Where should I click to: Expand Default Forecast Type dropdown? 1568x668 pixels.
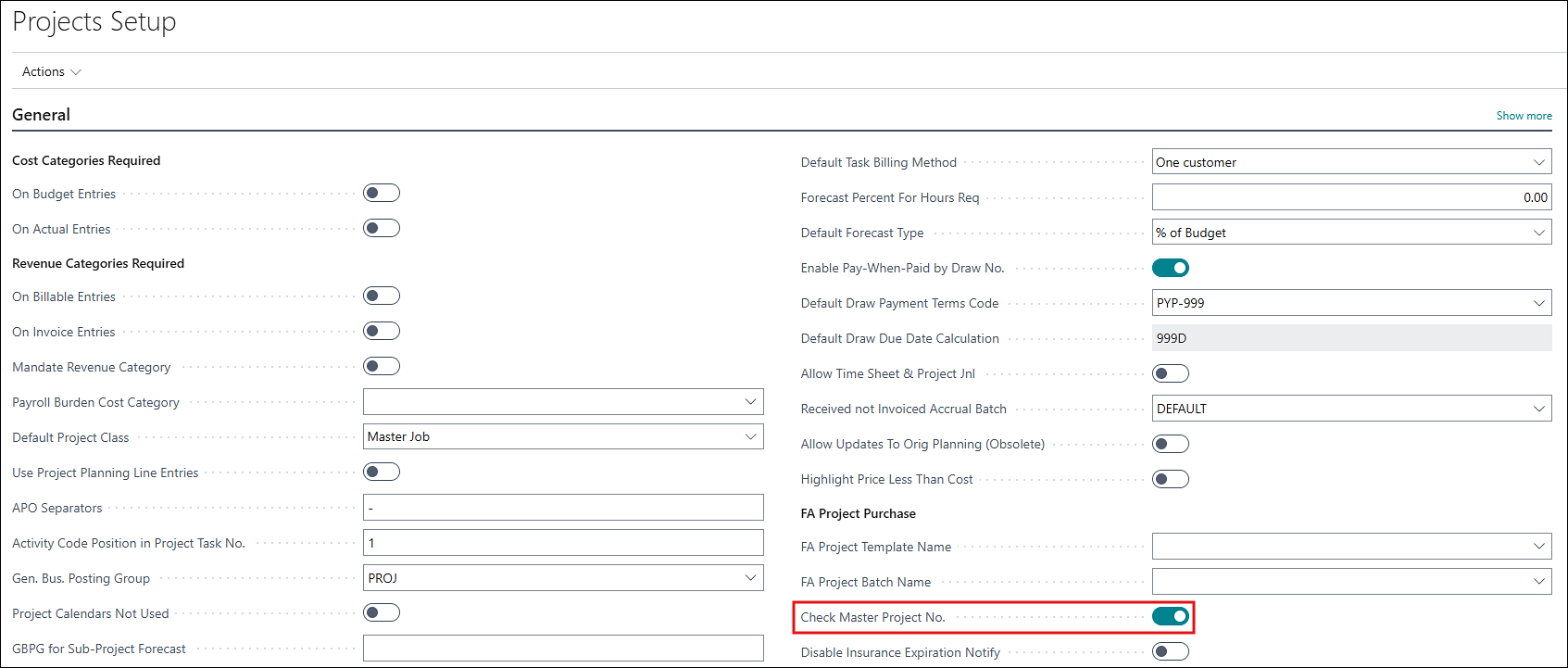pos(1539,233)
